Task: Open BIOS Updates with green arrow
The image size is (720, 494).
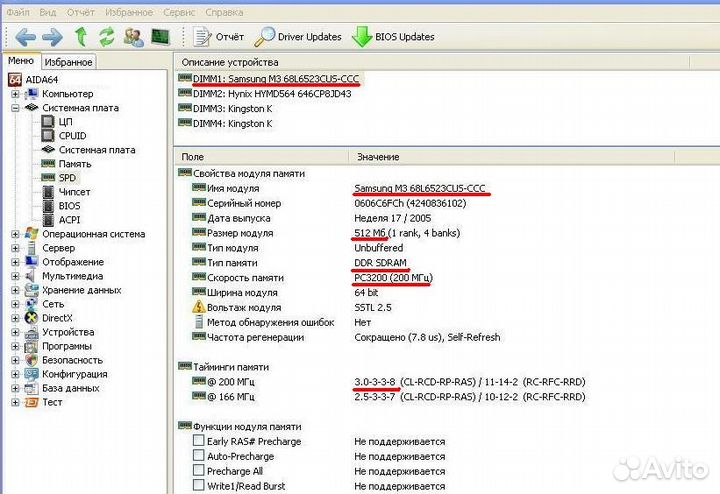Action: (x=393, y=37)
